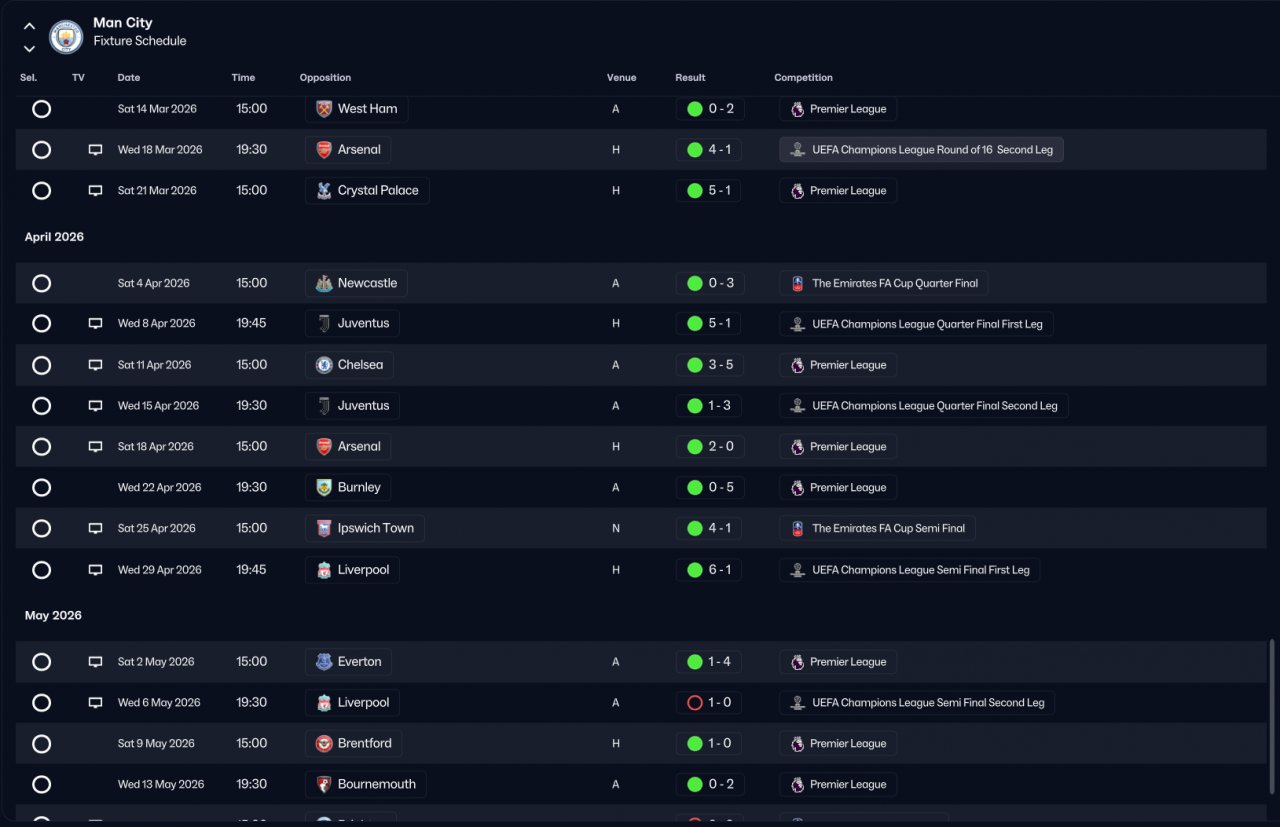The image size is (1280, 827).
Task: Click TV icon for Ipswich Town semi final
Action: [95, 528]
